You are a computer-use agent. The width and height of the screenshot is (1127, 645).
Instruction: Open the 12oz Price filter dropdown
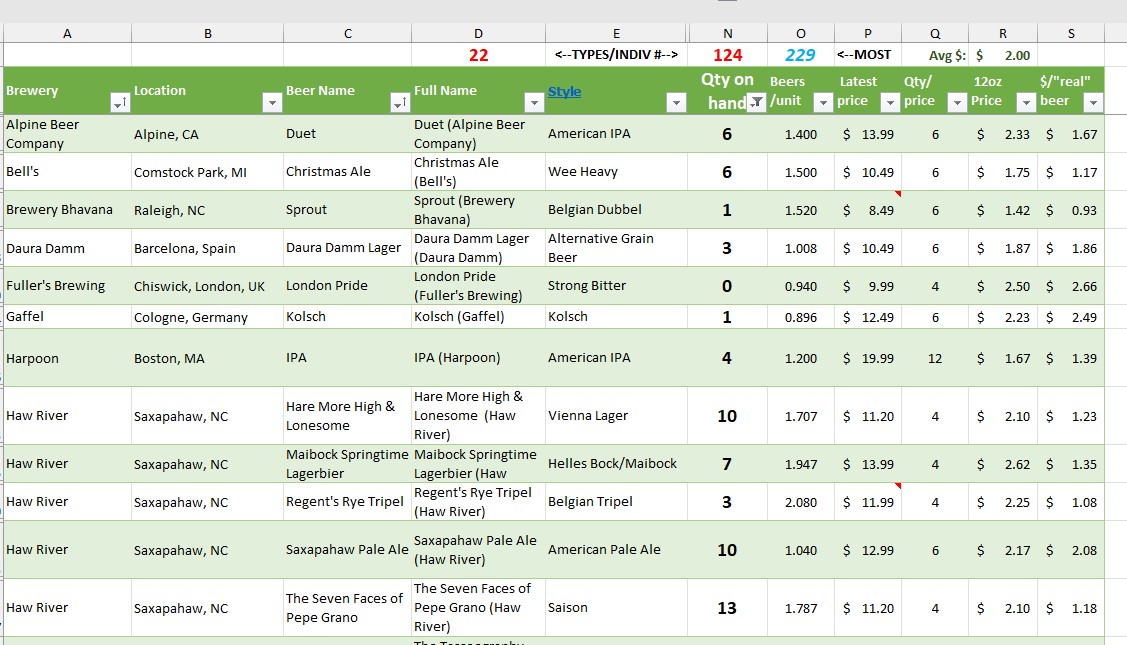(1025, 102)
